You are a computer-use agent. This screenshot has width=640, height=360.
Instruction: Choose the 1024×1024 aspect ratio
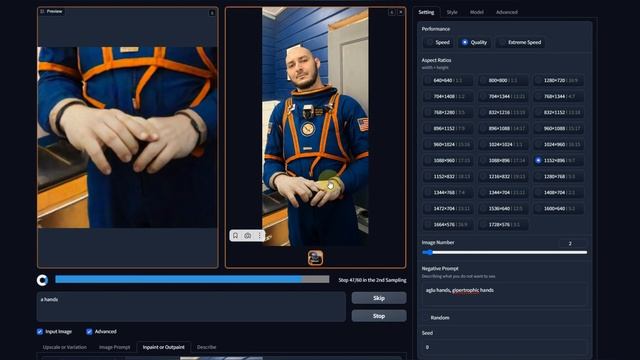[x=503, y=144]
